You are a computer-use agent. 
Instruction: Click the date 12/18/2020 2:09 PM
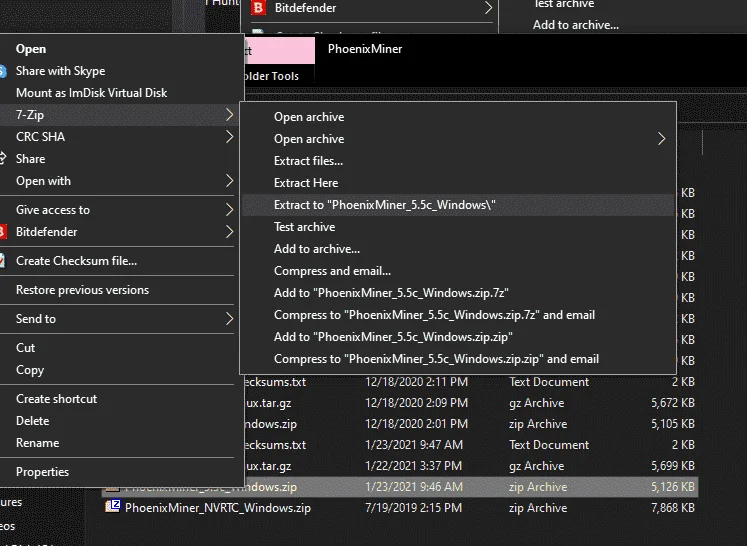pos(416,403)
